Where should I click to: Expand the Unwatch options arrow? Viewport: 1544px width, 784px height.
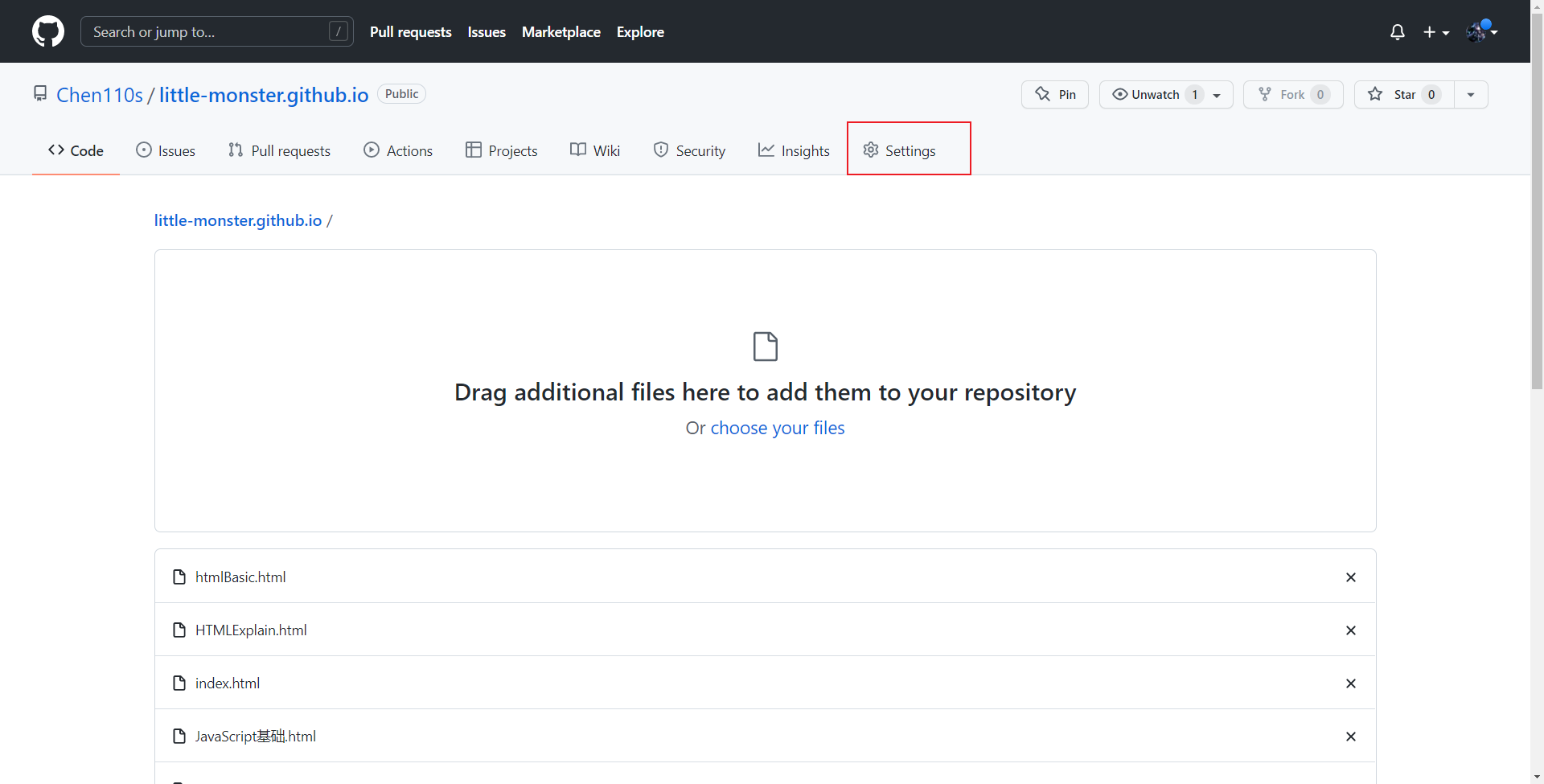(1218, 95)
